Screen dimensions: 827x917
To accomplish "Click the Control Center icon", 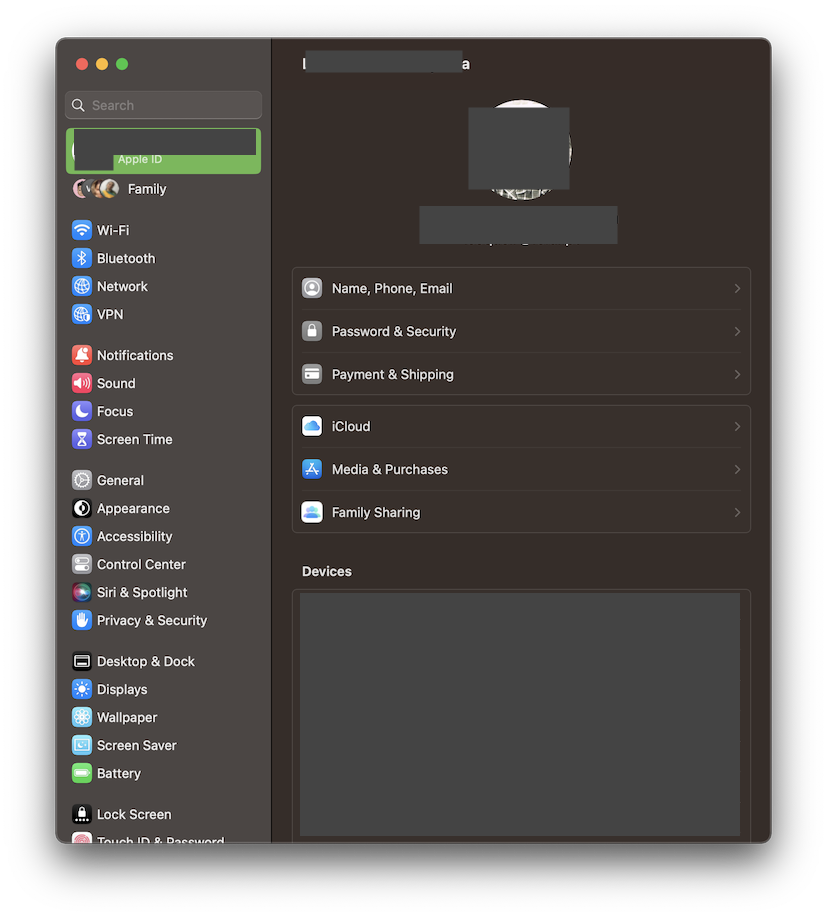I will 82,564.
